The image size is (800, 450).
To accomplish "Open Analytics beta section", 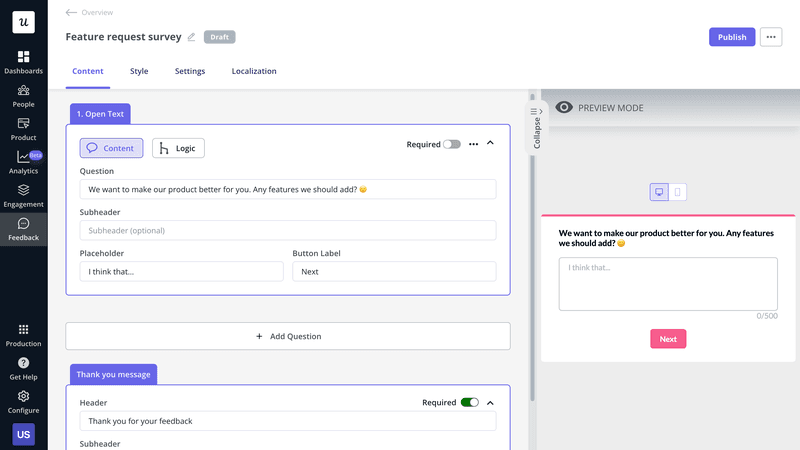I will [x=23, y=162].
